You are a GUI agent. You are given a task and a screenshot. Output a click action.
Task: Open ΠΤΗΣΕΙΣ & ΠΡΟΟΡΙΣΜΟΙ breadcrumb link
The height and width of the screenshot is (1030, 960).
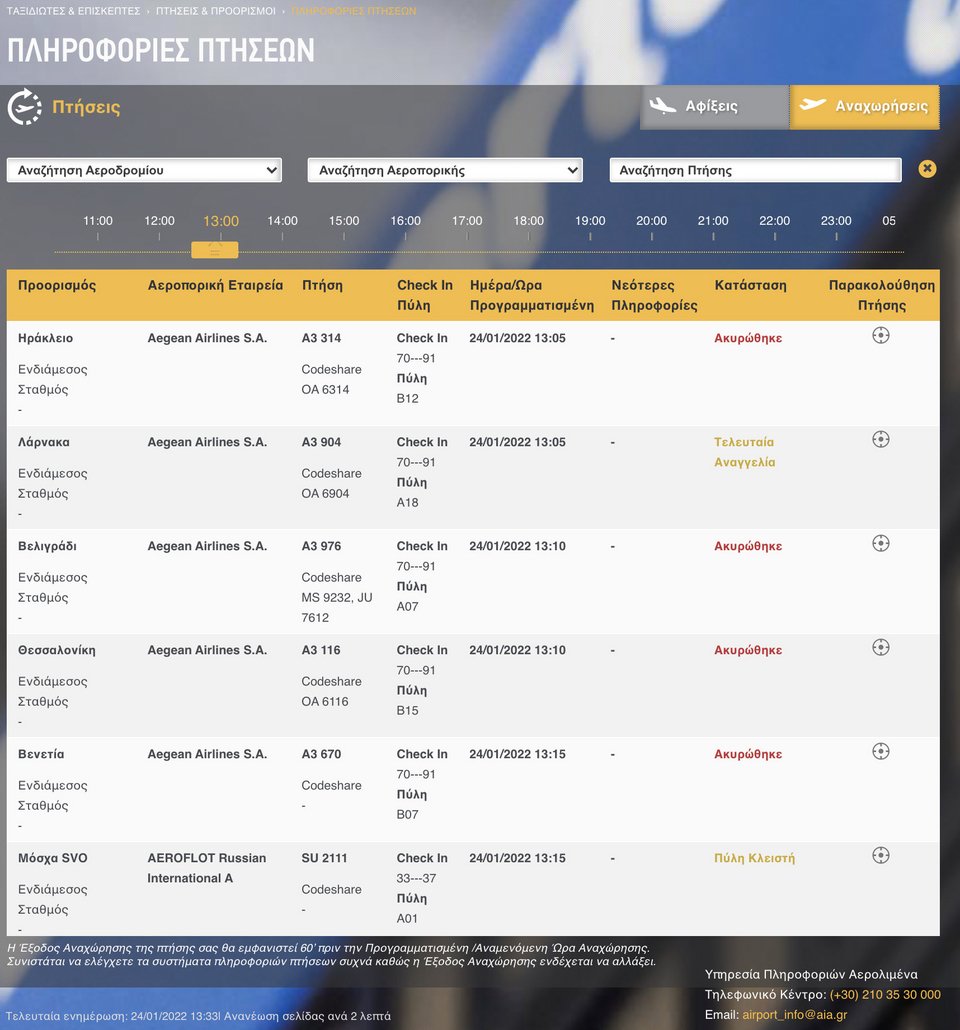(216, 11)
